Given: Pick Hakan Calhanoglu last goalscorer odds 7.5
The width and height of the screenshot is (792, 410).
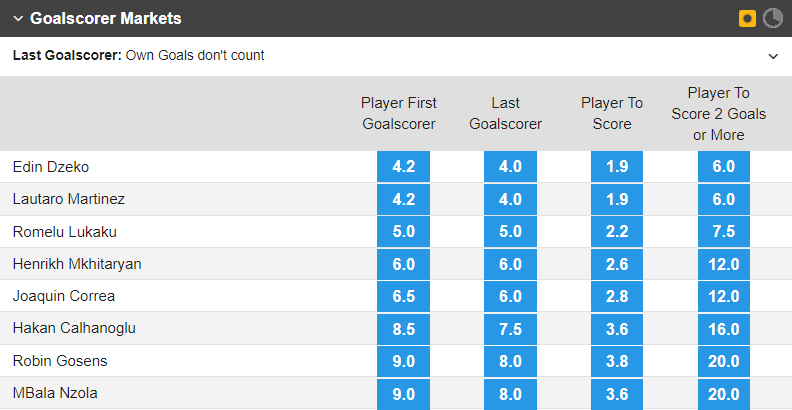Looking at the screenshot, I should click(x=510, y=328).
